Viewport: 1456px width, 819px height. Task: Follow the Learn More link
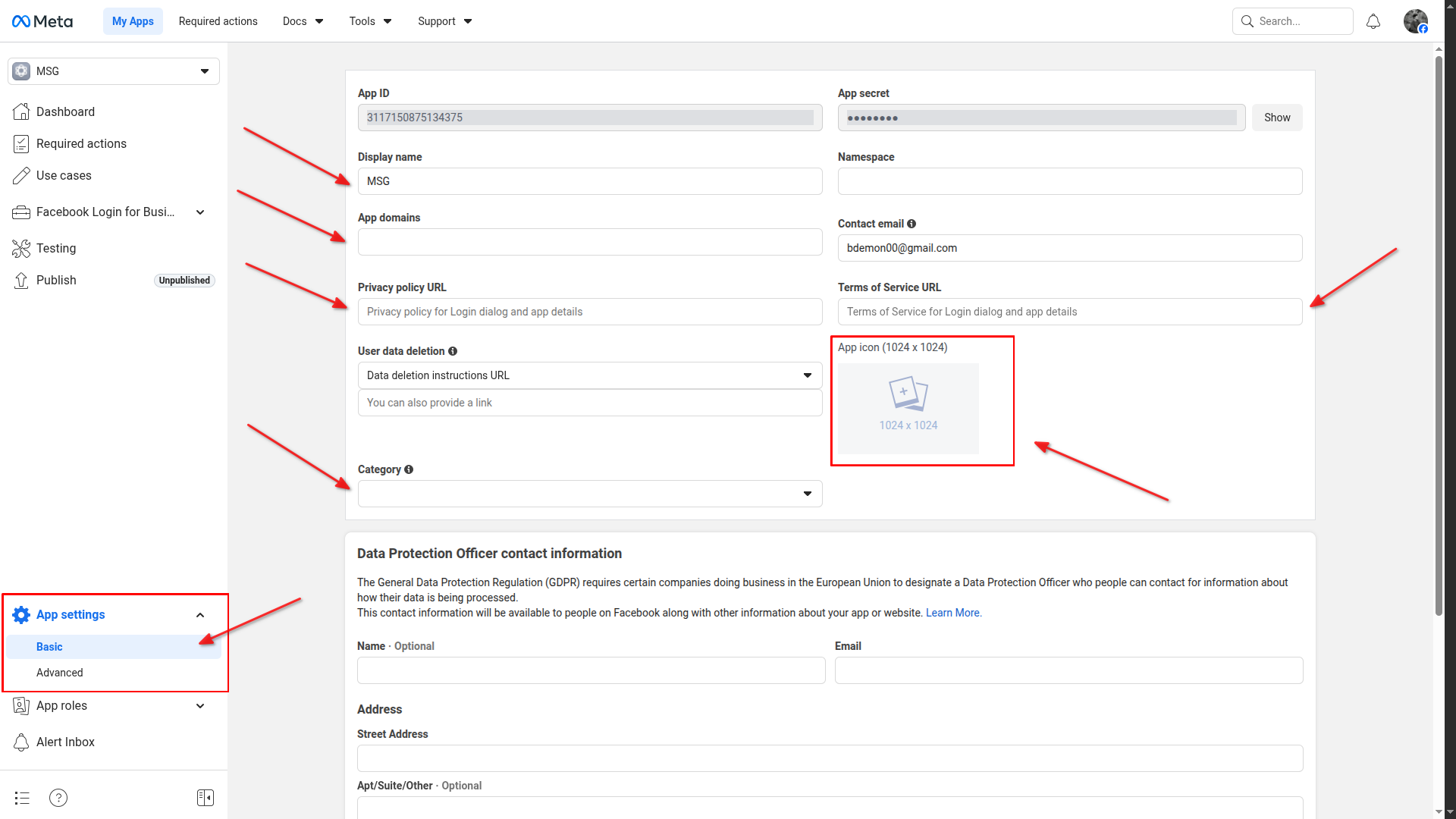click(953, 613)
